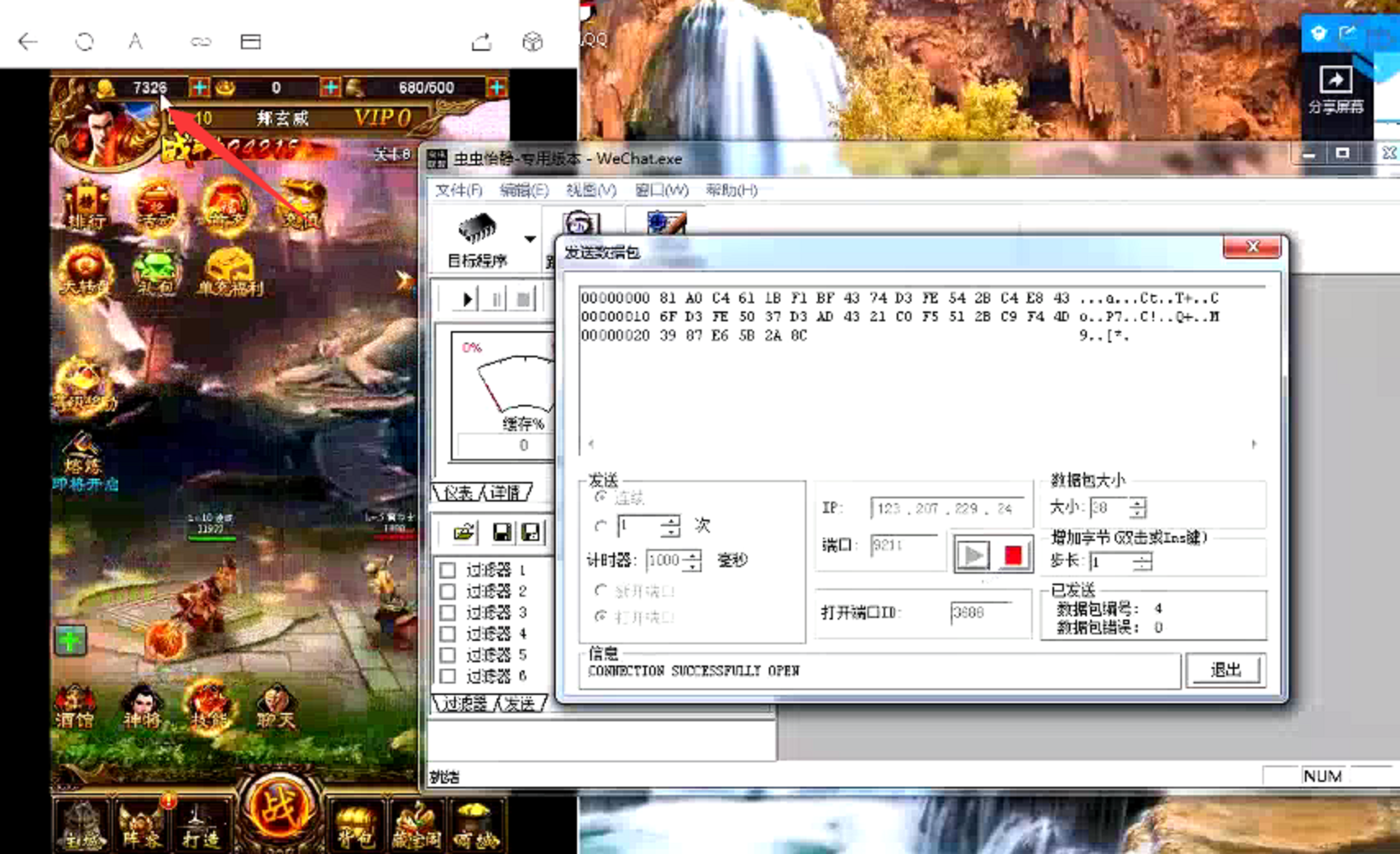Screen dimensions: 1400x854
Task: Click the IP address field
Action: (946, 508)
